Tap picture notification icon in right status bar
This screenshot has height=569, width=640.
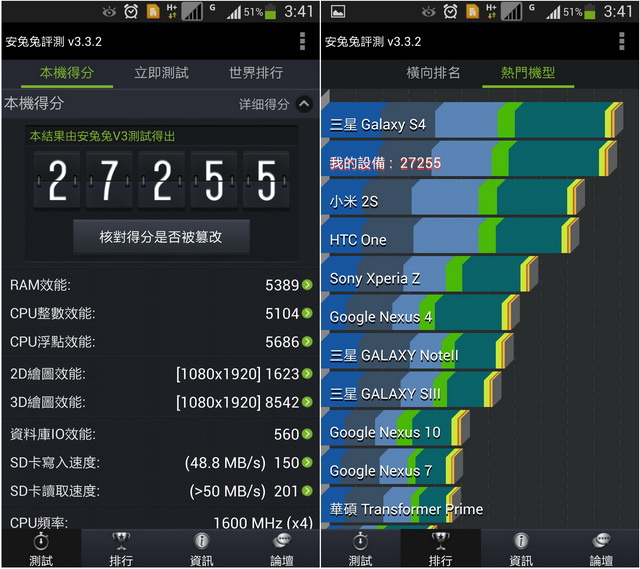[338, 12]
